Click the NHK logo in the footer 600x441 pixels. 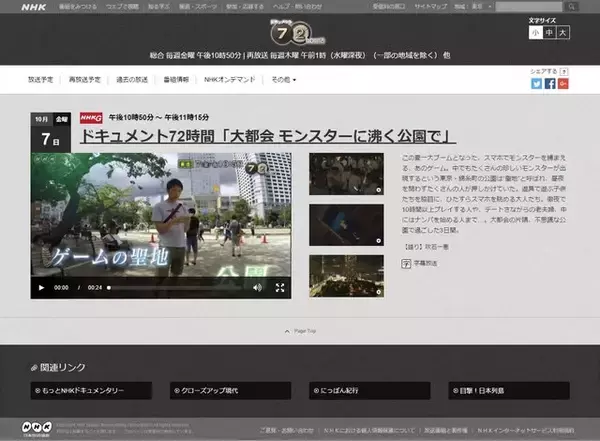(38, 425)
